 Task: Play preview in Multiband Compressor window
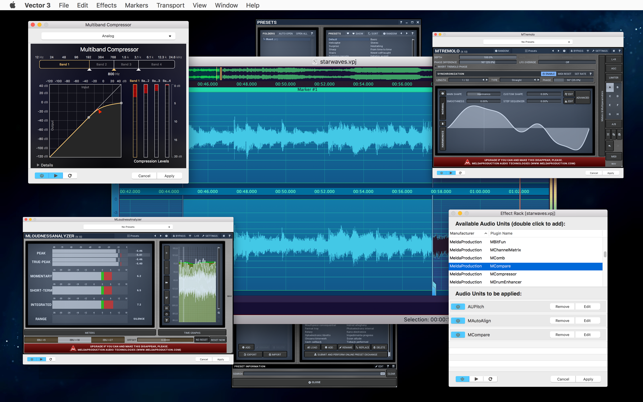(x=56, y=176)
